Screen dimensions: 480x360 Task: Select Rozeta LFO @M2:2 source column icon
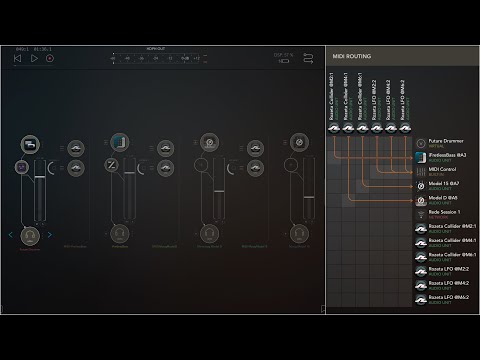click(x=377, y=128)
